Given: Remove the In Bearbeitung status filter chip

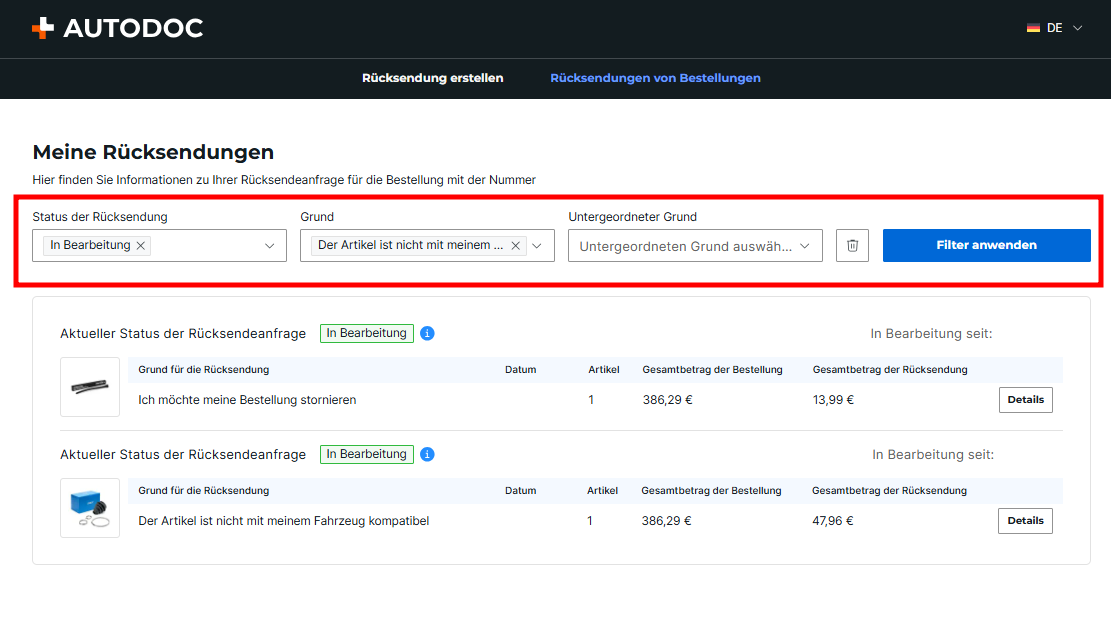Looking at the screenshot, I should coord(141,246).
